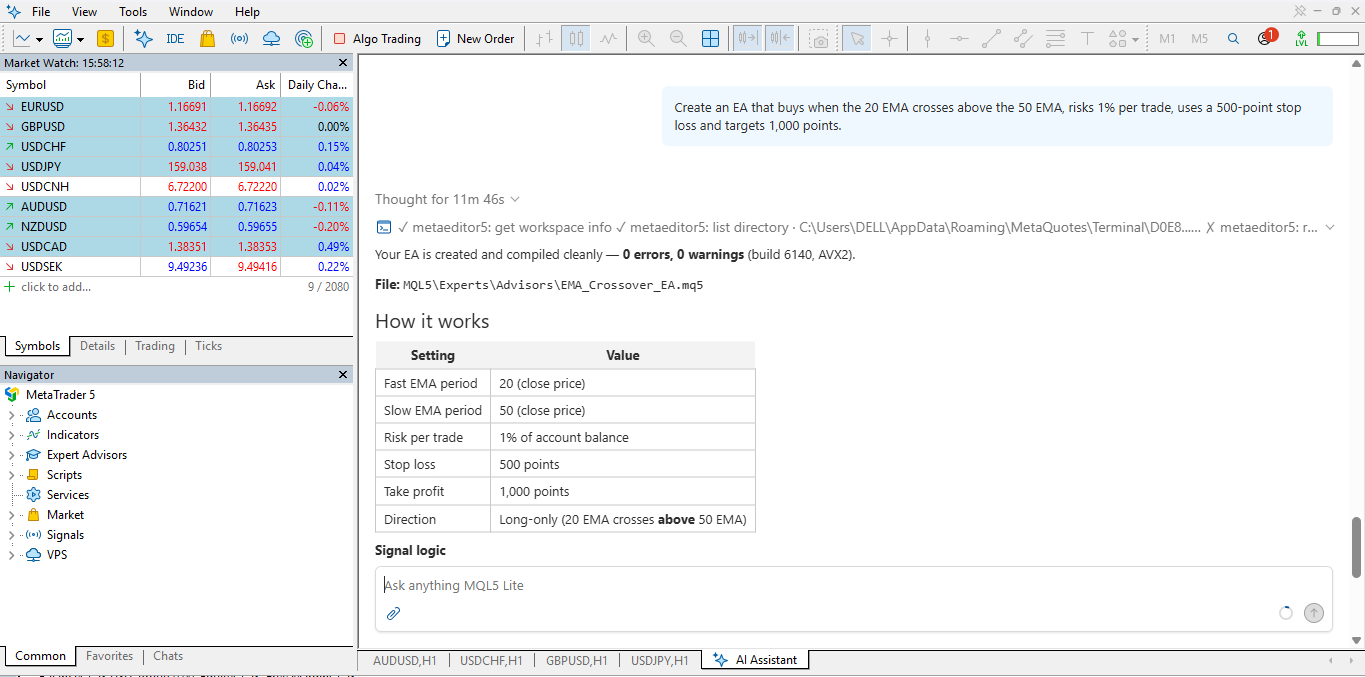1365x677 pixels.
Task: Tile windows with grid icon
Action: coord(710,39)
